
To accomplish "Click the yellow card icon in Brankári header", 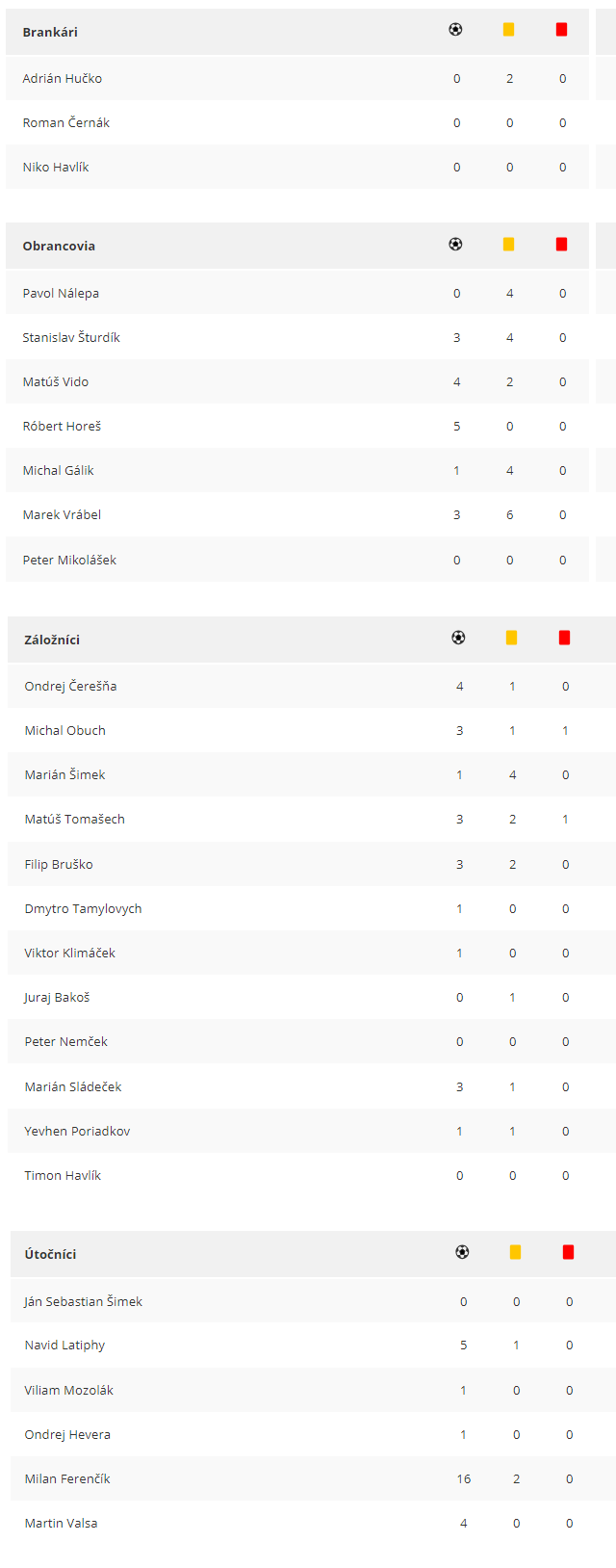I will click(508, 30).
